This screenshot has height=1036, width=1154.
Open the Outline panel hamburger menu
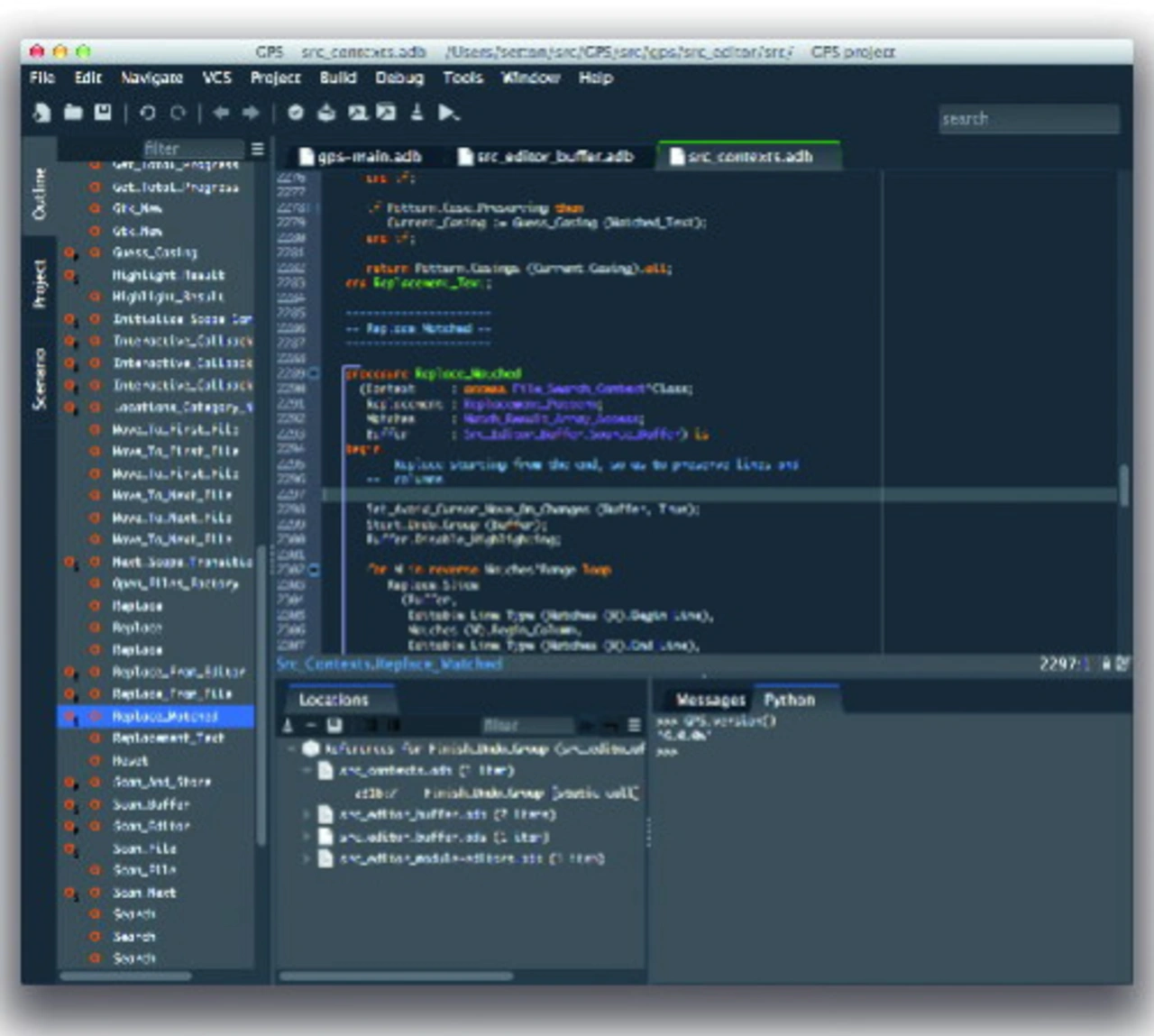[x=258, y=149]
